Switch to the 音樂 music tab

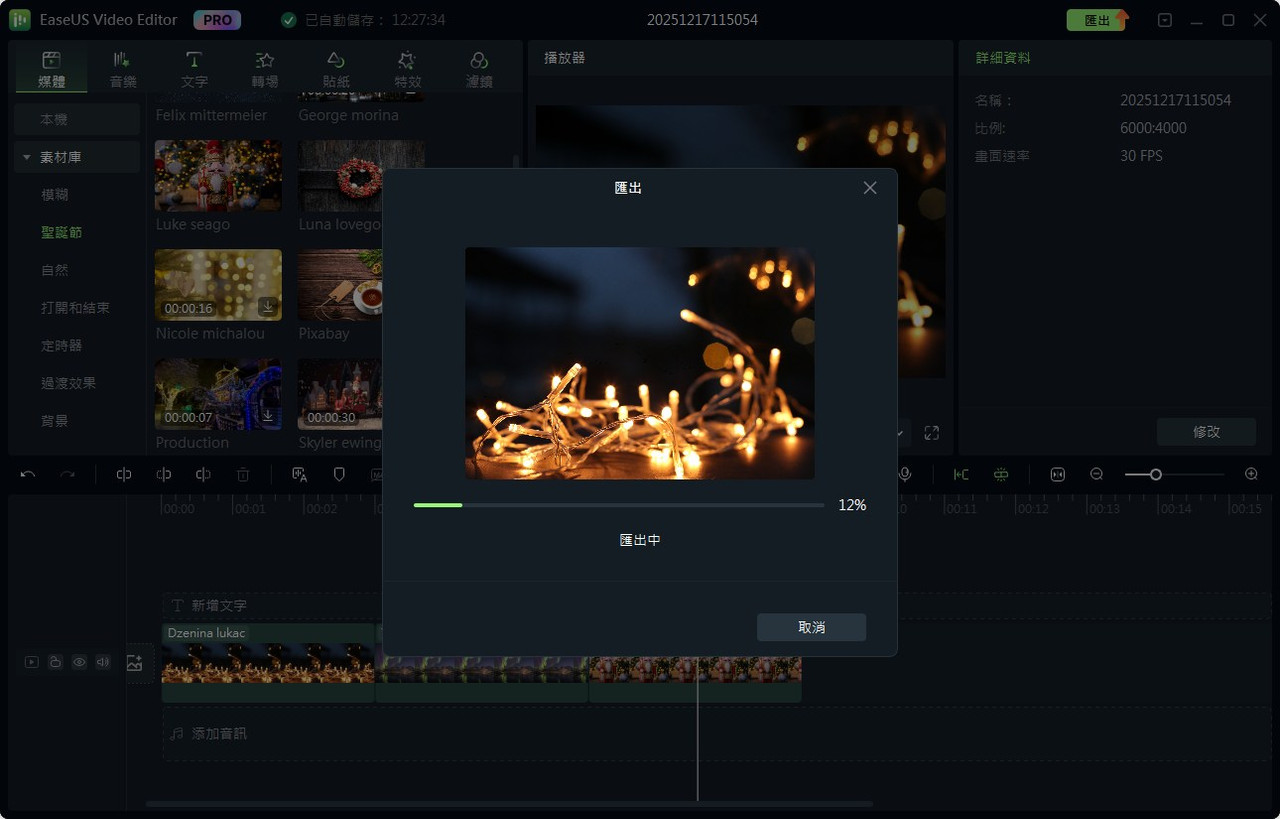click(x=123, y=70)
